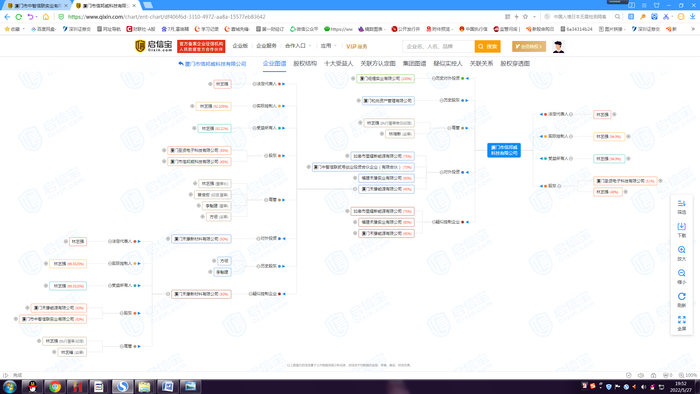Expand plus beside 曾俊宏 node
The height and width of the screenshot is (394, 700).
191,195
